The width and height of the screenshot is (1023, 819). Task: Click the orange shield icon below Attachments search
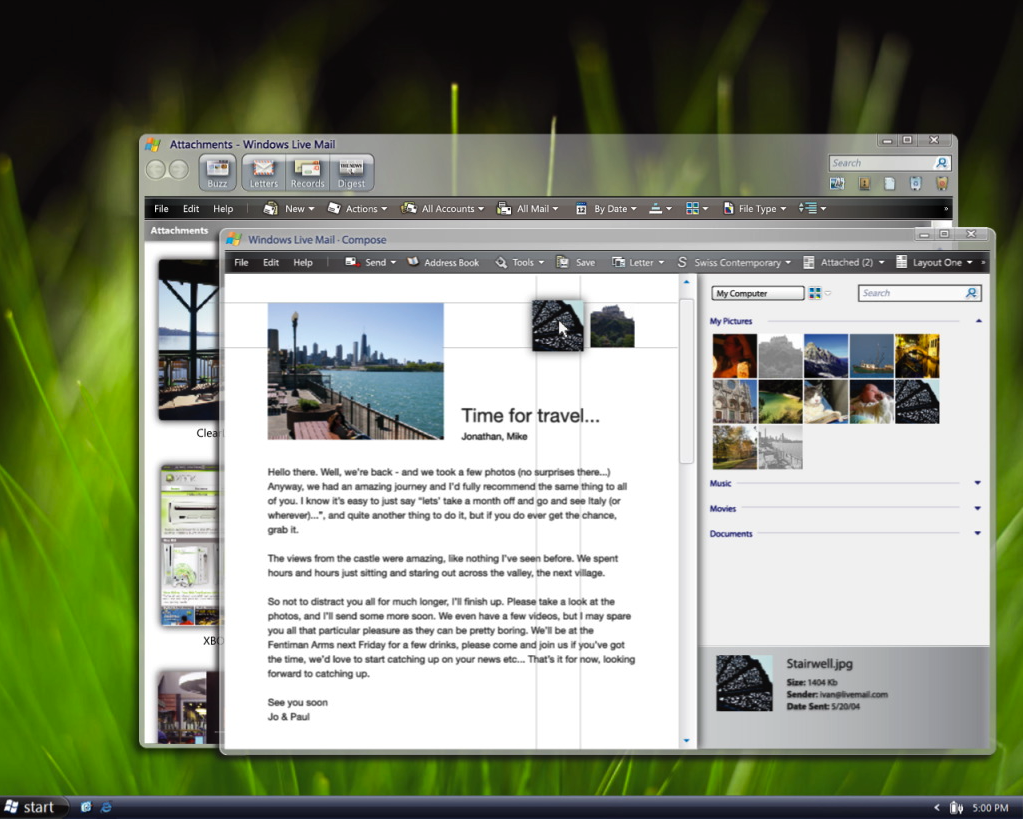click(x=941, y=183)
